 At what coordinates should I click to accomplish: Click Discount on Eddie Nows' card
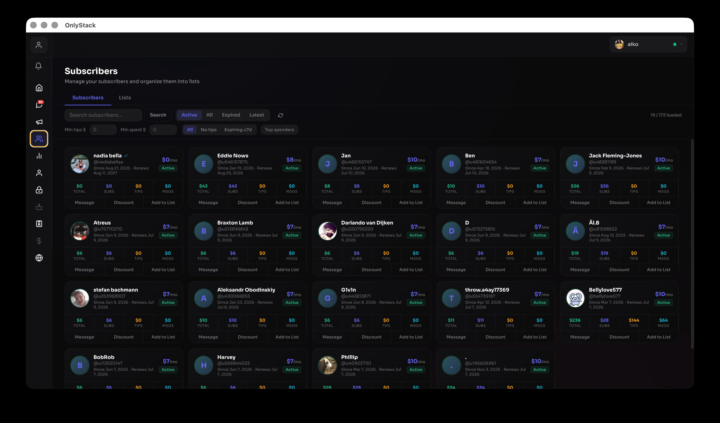tap(248, 203)
